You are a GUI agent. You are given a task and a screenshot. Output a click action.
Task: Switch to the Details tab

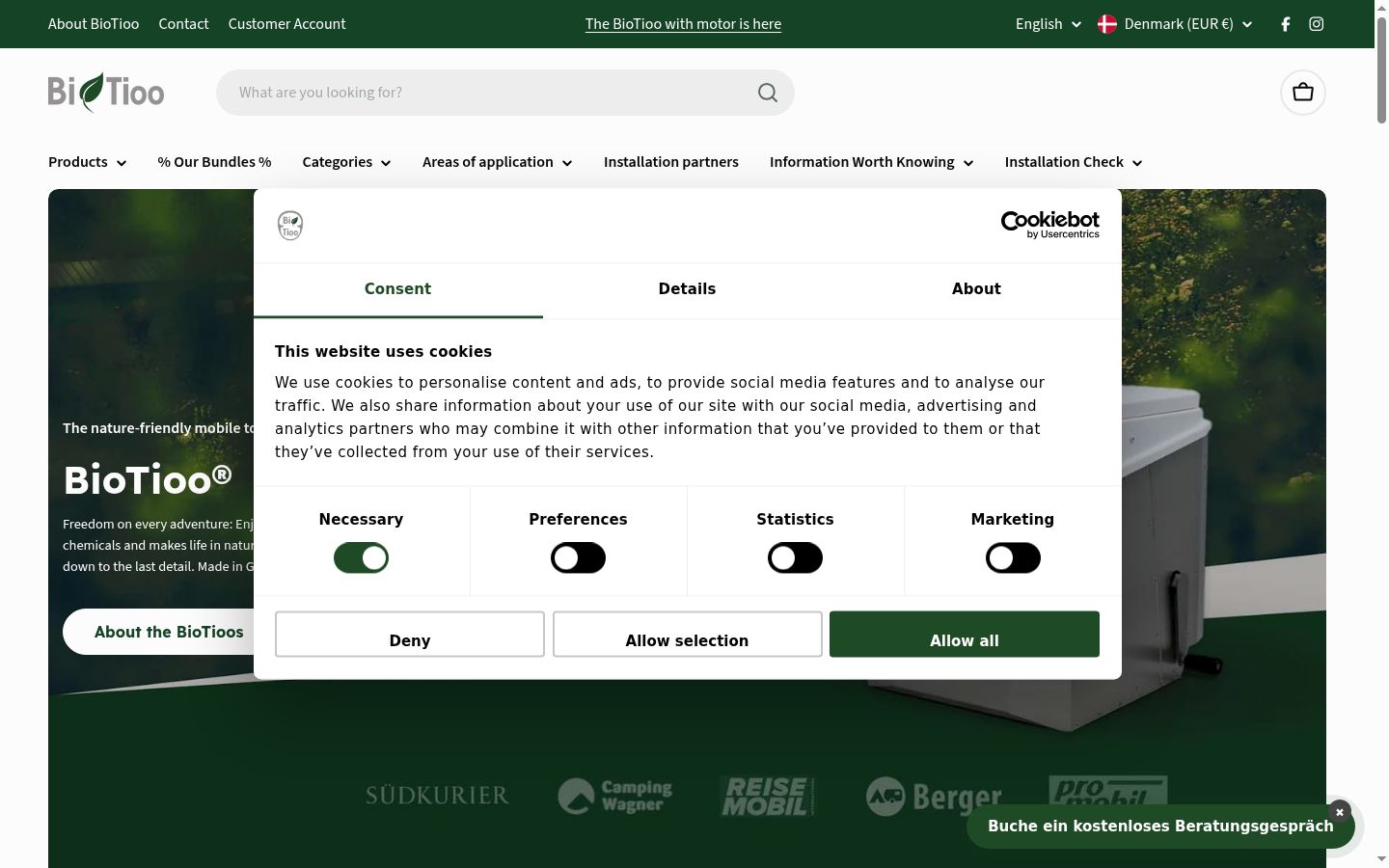click(687, 289)
